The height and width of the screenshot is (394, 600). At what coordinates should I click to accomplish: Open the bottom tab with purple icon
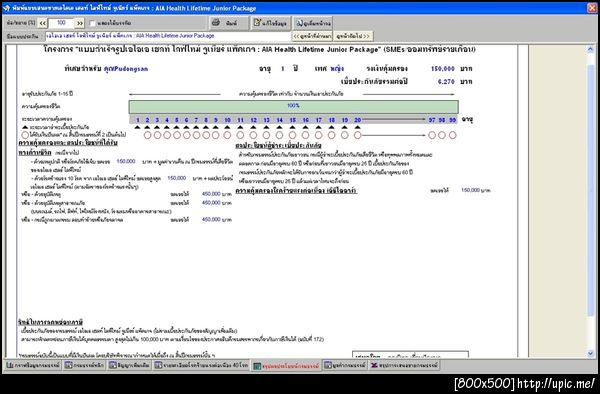pyautogui.click(x=404, y=365)
